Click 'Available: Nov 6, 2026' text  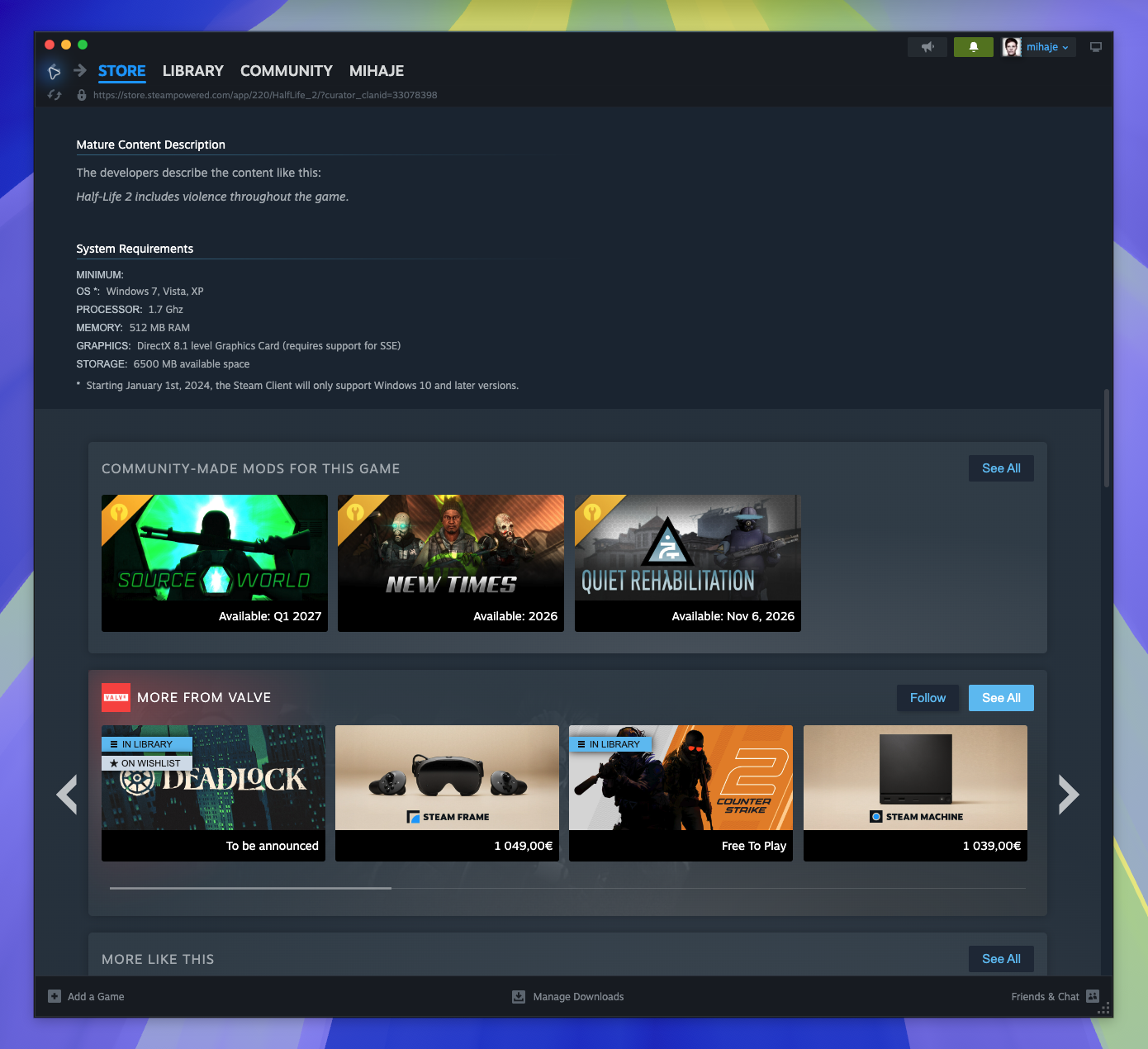pyautogui.click(x=733, y=616)
